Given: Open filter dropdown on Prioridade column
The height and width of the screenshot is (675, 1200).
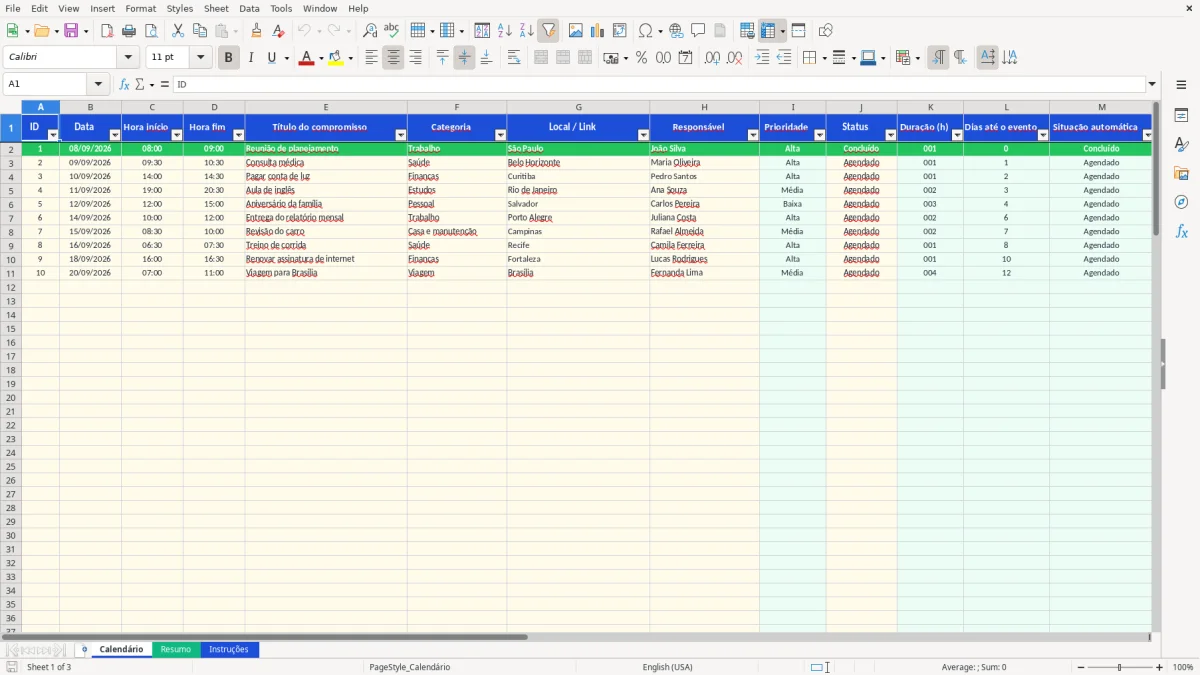Looking at the screenshot, I should tap(819, 135).
